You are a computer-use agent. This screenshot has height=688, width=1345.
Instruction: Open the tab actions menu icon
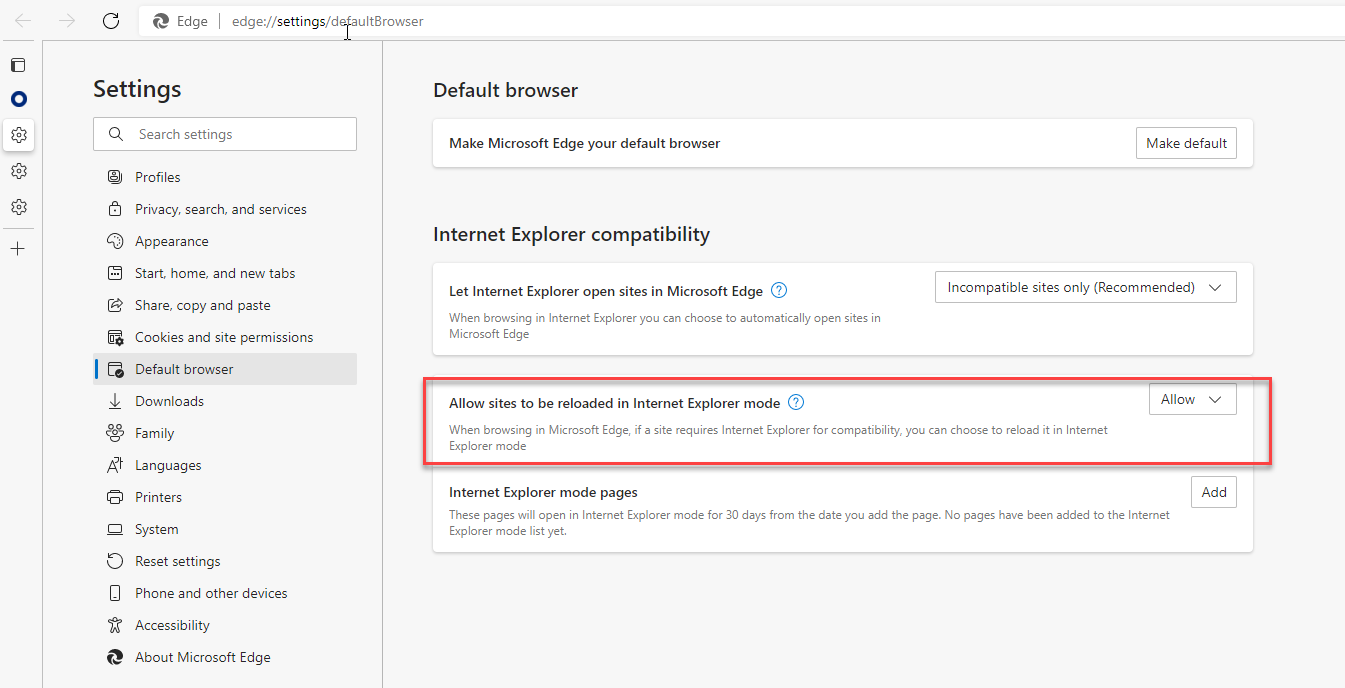(18, 65)
